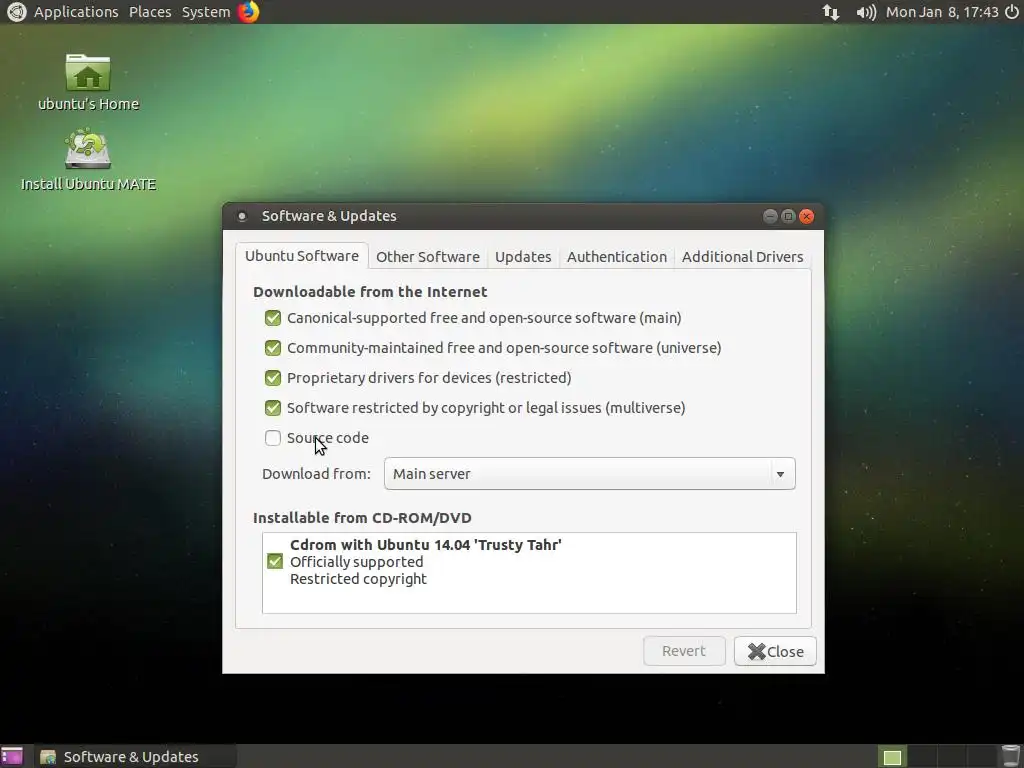Toggle Community-maintained software (universe) checkbox
This screenshot has width=1024, height=768.
click(x=273, y=348)
